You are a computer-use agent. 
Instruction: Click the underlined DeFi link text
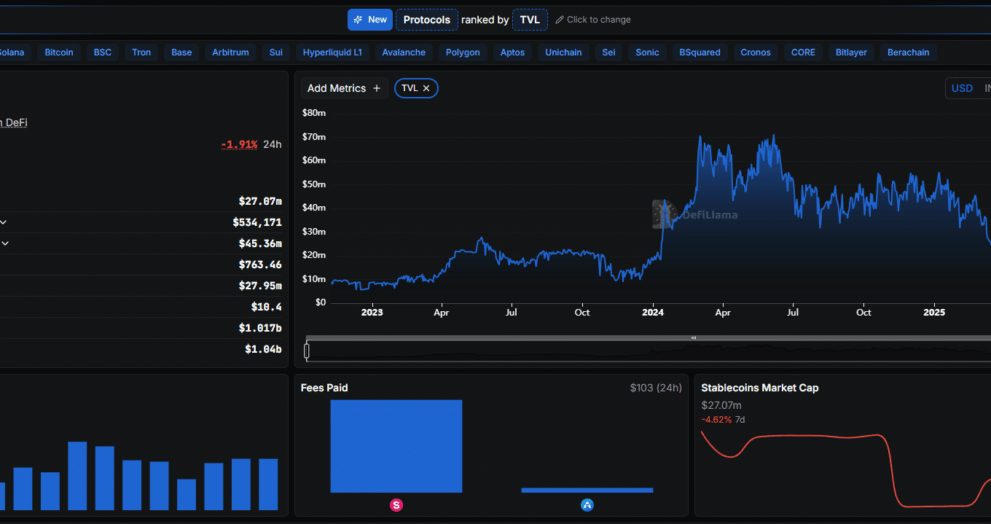pyautogui.click(x=13, y=123)
